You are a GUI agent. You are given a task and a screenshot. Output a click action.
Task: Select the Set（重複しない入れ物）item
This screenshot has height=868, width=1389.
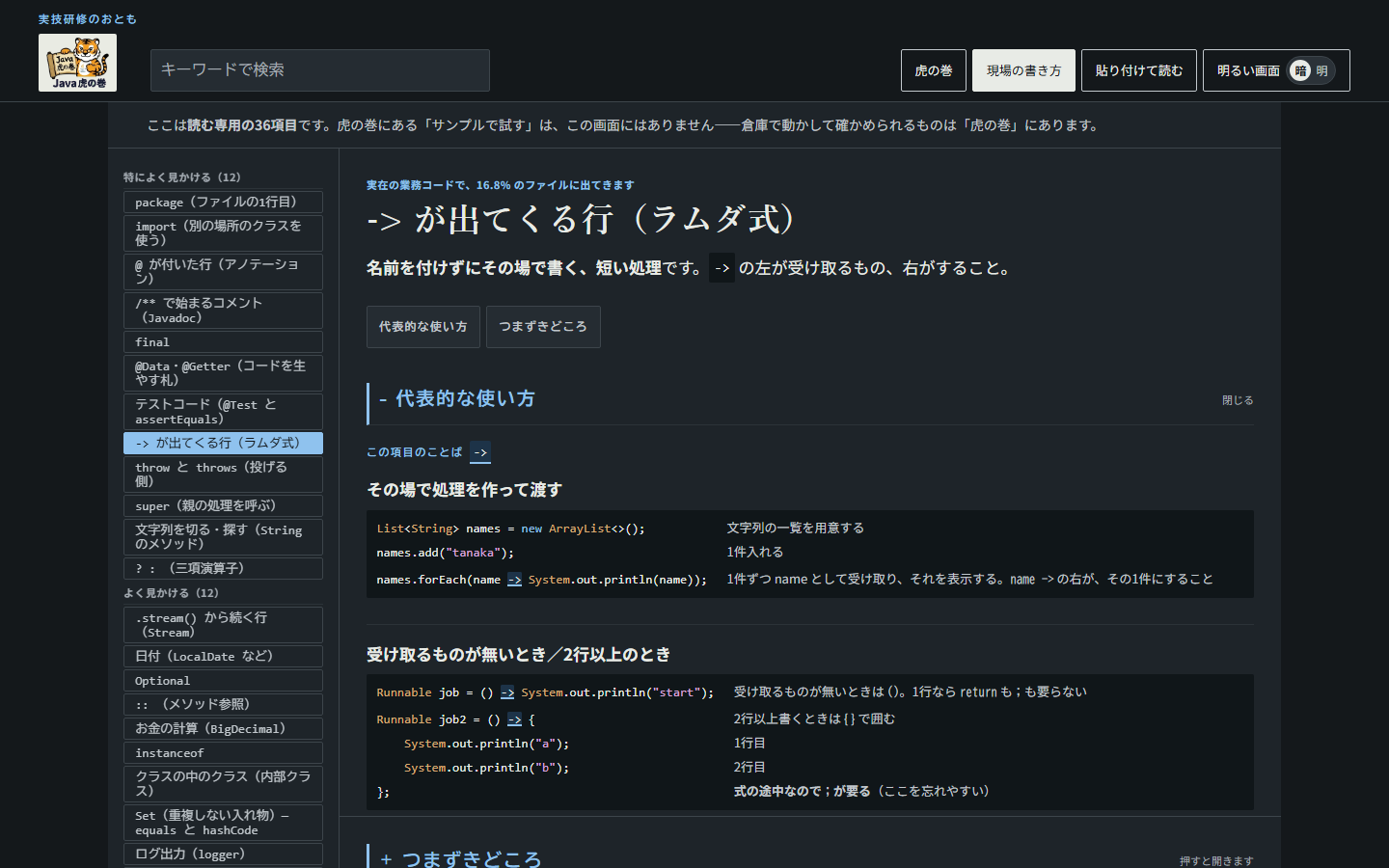(x=223, y=823)
